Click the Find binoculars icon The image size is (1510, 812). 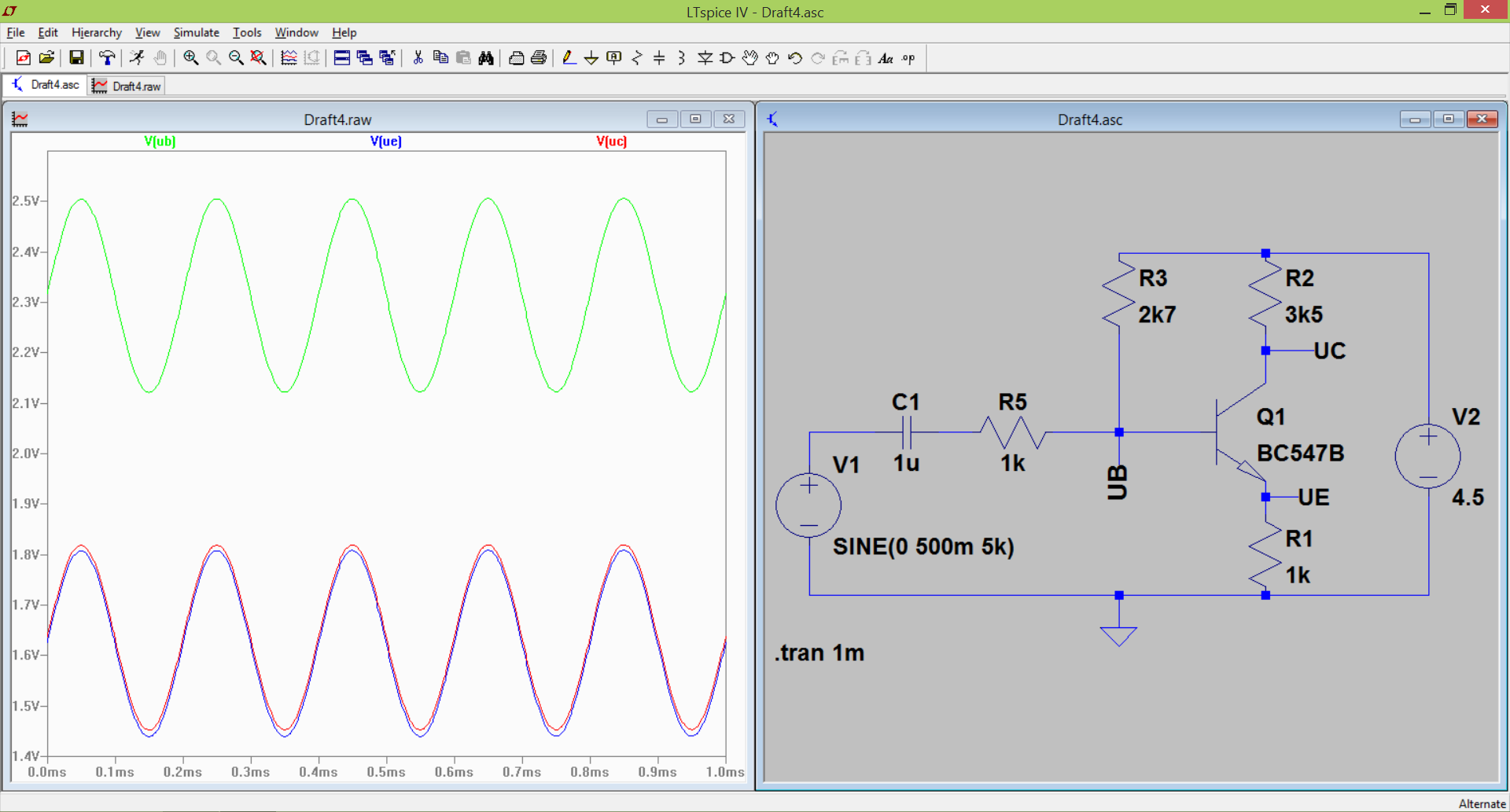pos(486,57)
